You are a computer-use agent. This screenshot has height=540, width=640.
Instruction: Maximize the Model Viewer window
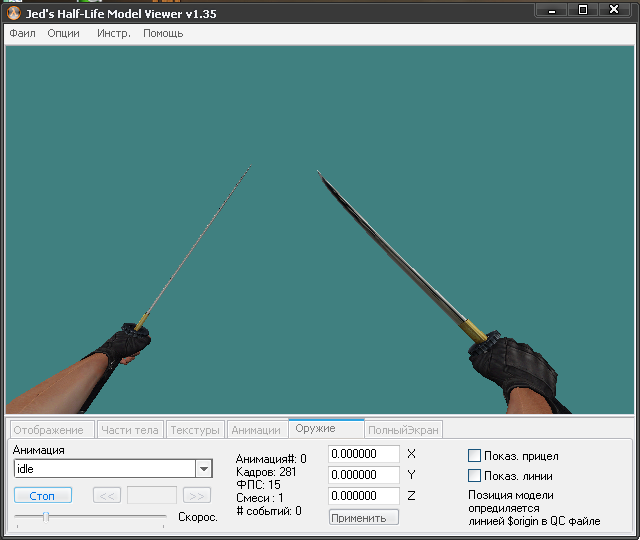click(583, 10)
